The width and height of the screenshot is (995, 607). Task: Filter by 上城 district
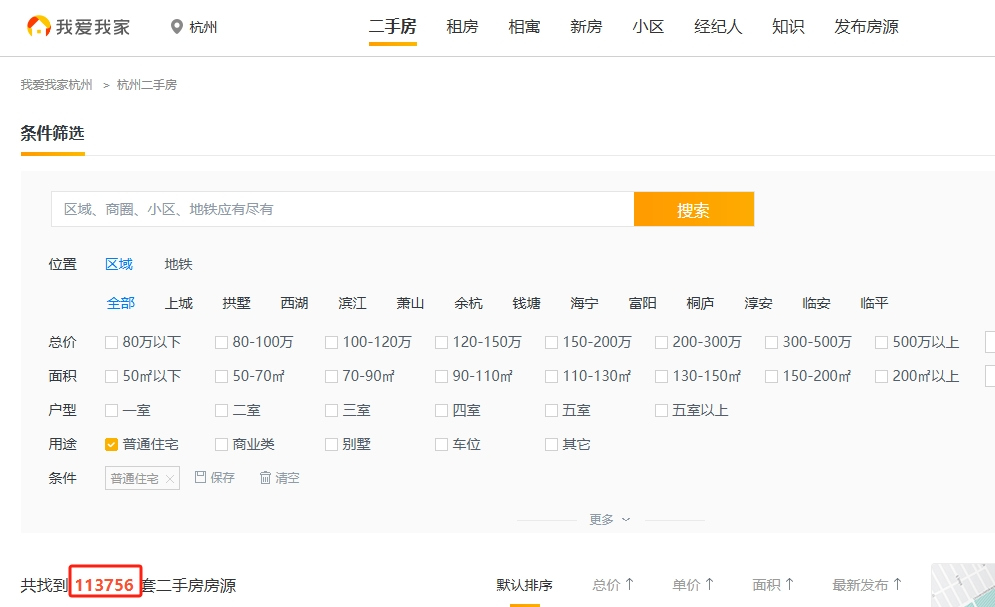click(x=179, y=303)
